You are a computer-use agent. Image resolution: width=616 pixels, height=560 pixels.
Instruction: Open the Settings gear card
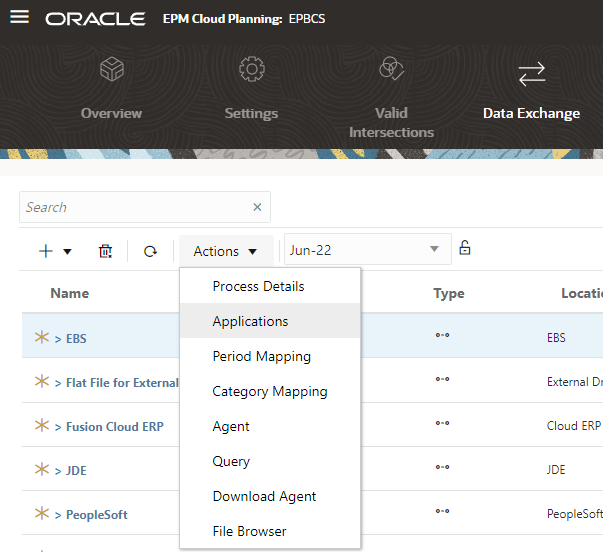click(252, 69)
